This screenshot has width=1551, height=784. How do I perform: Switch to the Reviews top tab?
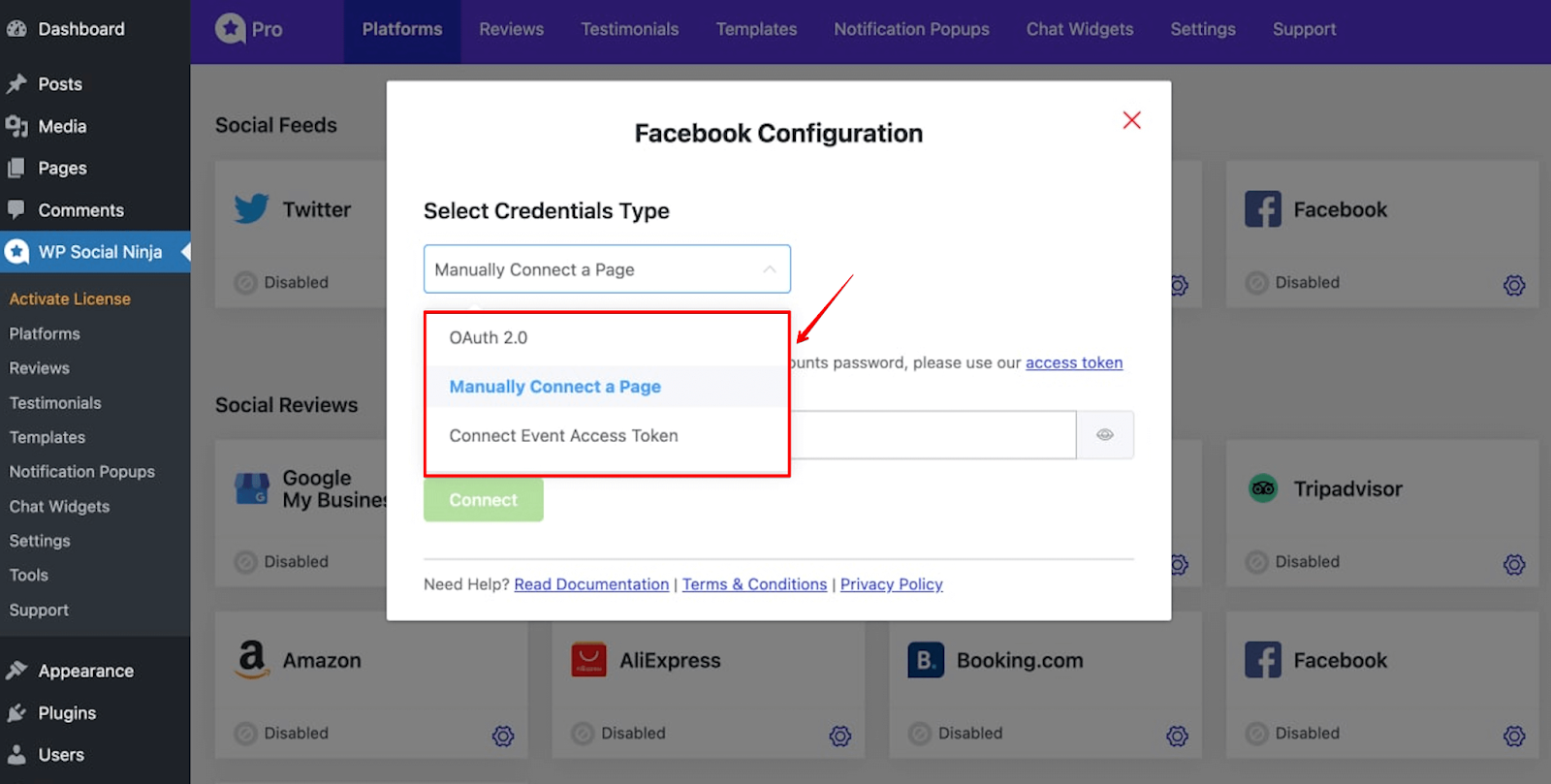pos(511,29)
